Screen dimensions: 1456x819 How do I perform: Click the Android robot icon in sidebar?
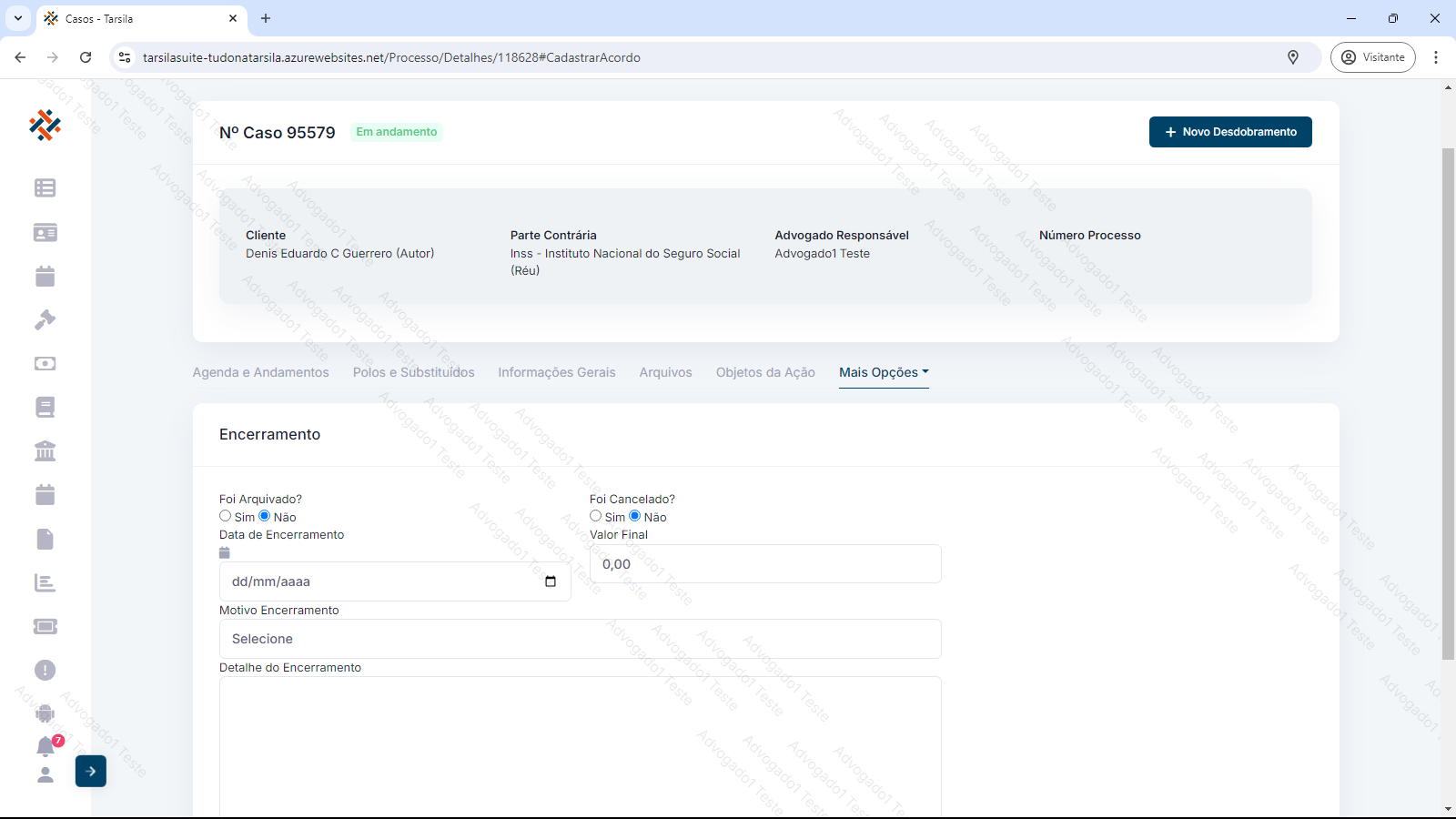[x=45, y=714]
